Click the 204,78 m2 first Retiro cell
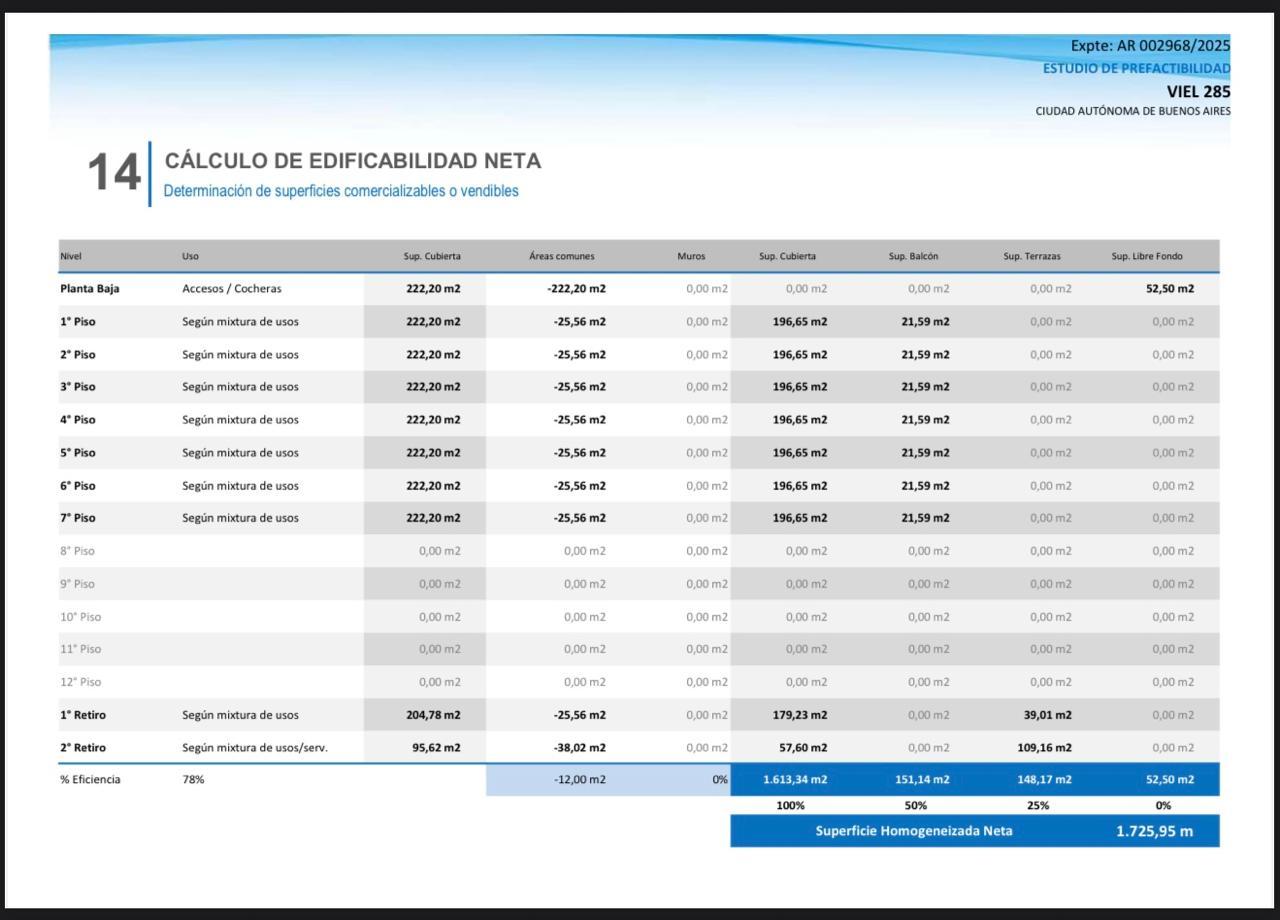The image size is (1280, 920). coord(433,715)
